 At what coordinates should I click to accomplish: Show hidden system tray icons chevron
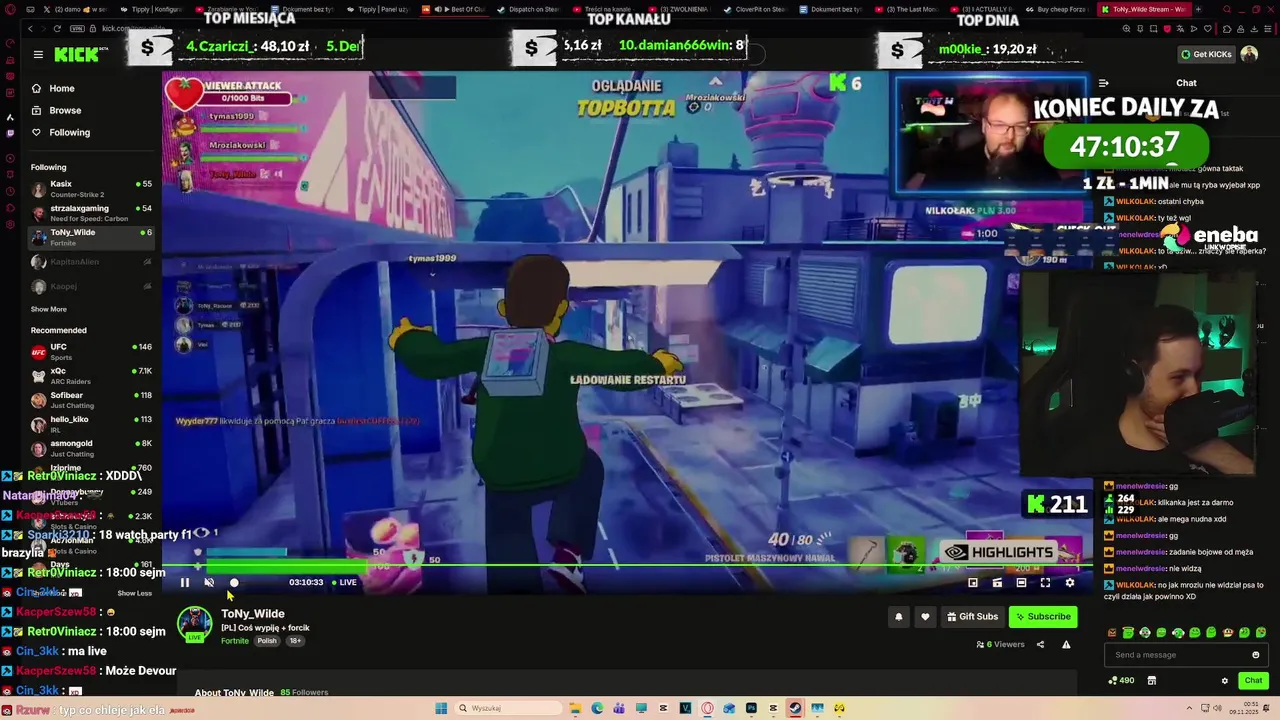pyautogui.click(x=1189, y=708)
